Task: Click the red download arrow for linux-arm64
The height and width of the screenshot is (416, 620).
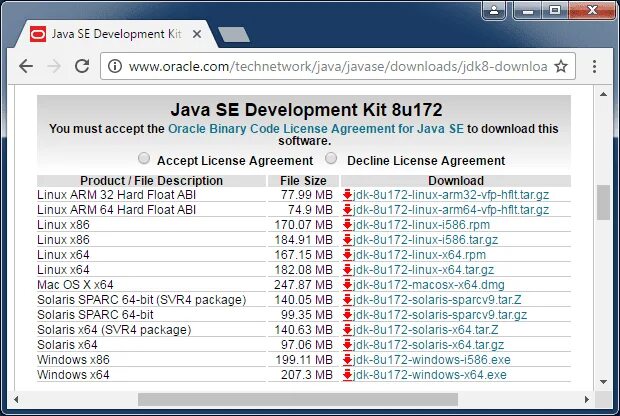Action: tap(347, 210)
